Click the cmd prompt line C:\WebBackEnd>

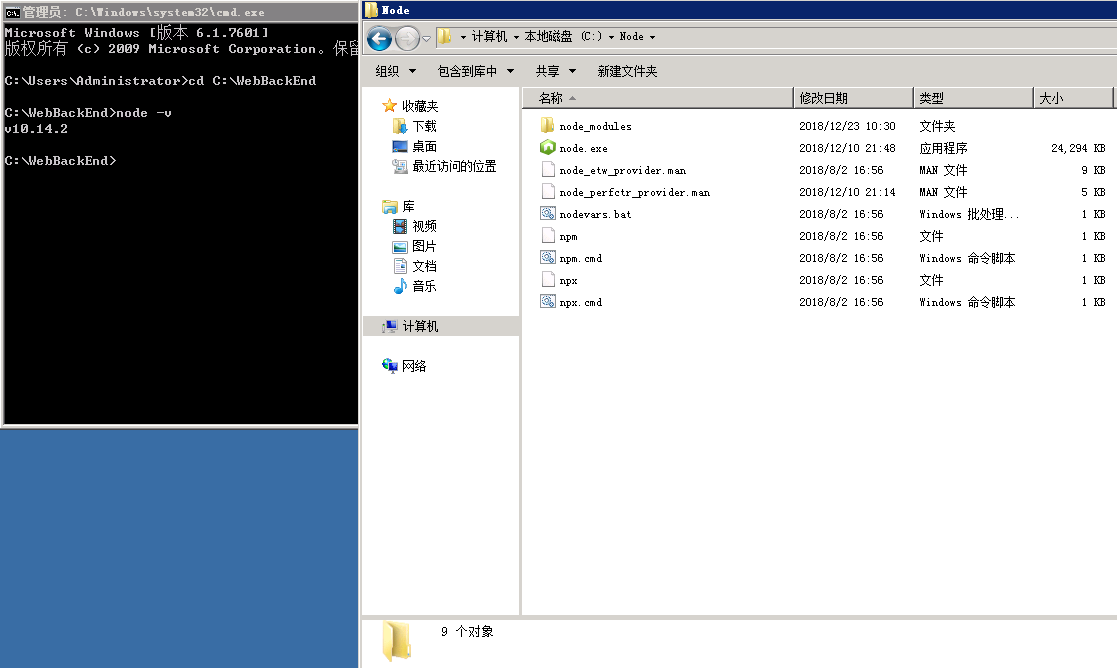tap(61, 161)
